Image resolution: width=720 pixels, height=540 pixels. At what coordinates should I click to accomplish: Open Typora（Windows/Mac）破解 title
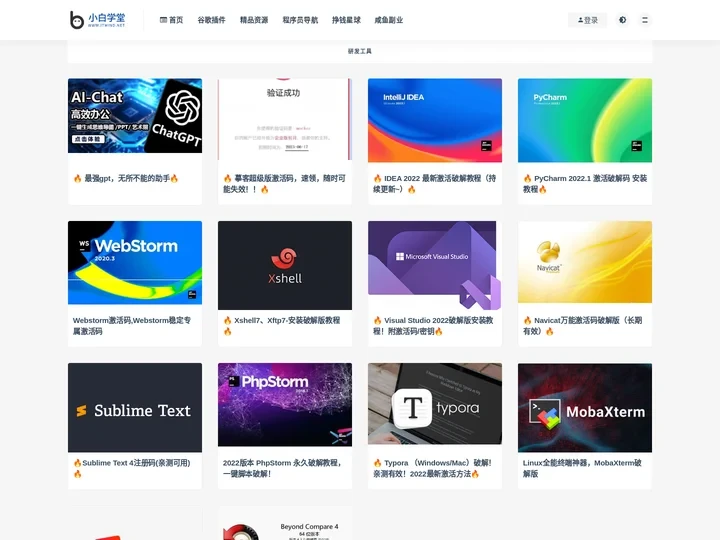[433, 468]
